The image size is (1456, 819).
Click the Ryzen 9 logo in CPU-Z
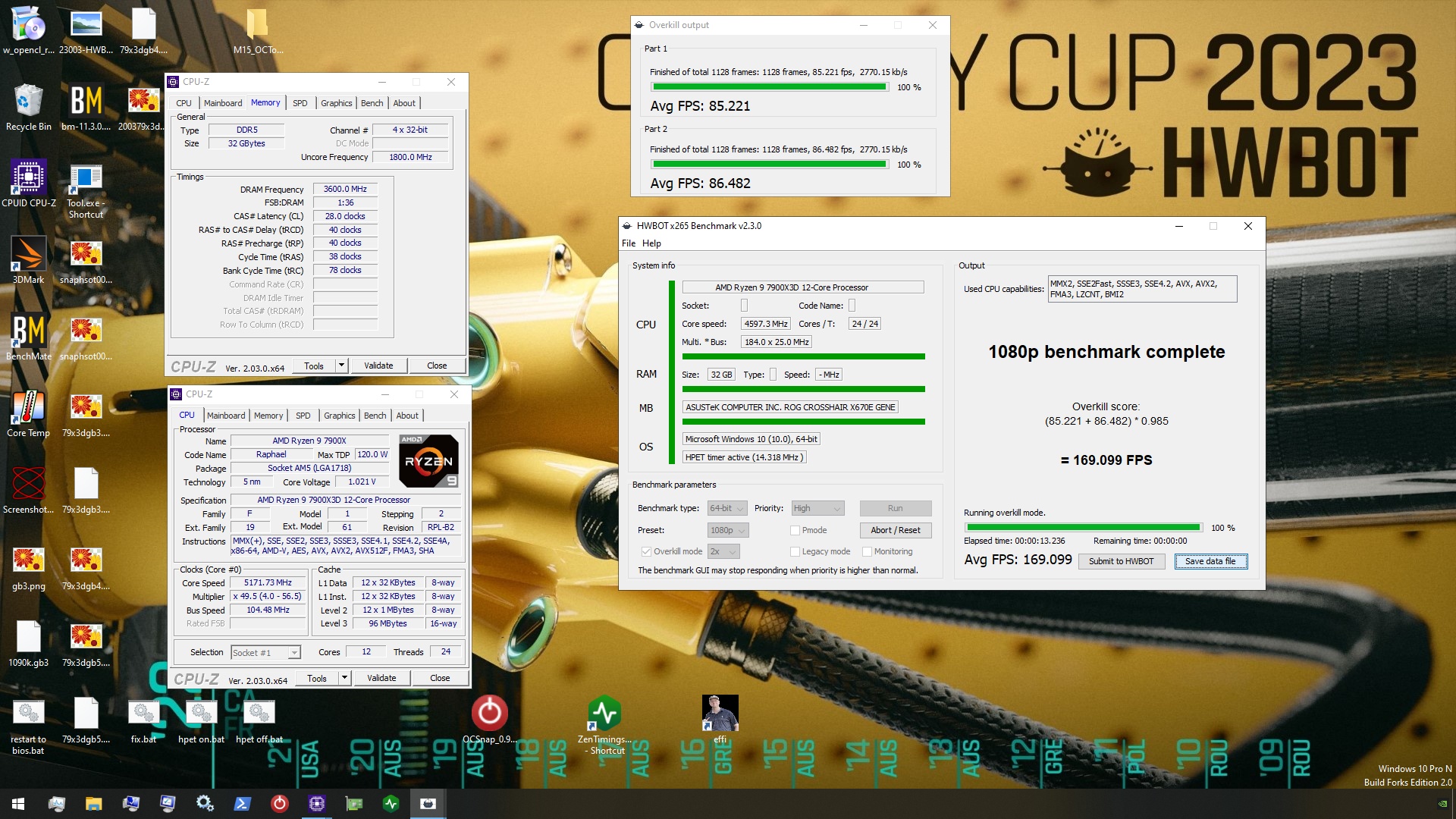(x=428, y=461)
